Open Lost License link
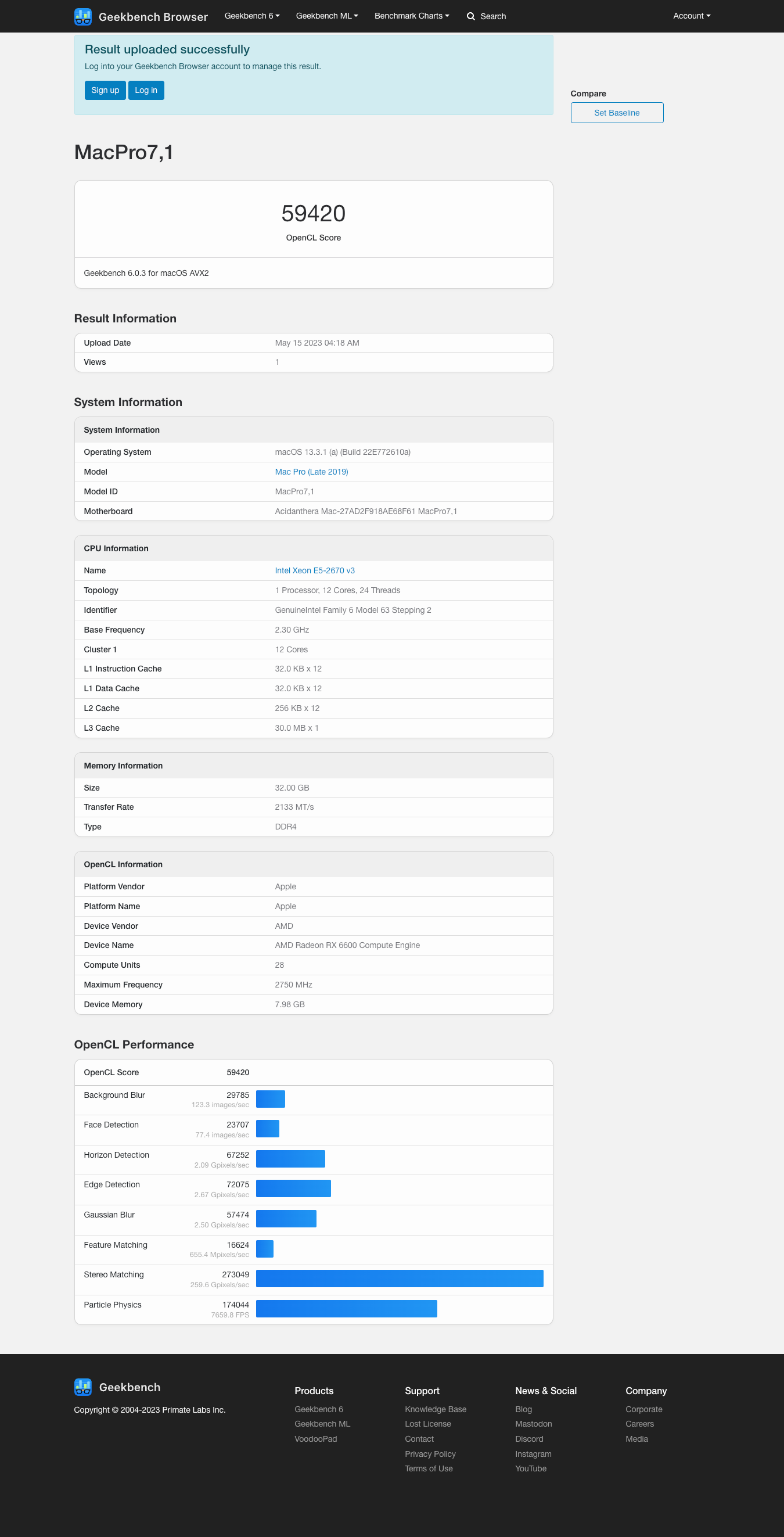The height and width of the screenshot is (1537, 784). [x=428, y=1424]
